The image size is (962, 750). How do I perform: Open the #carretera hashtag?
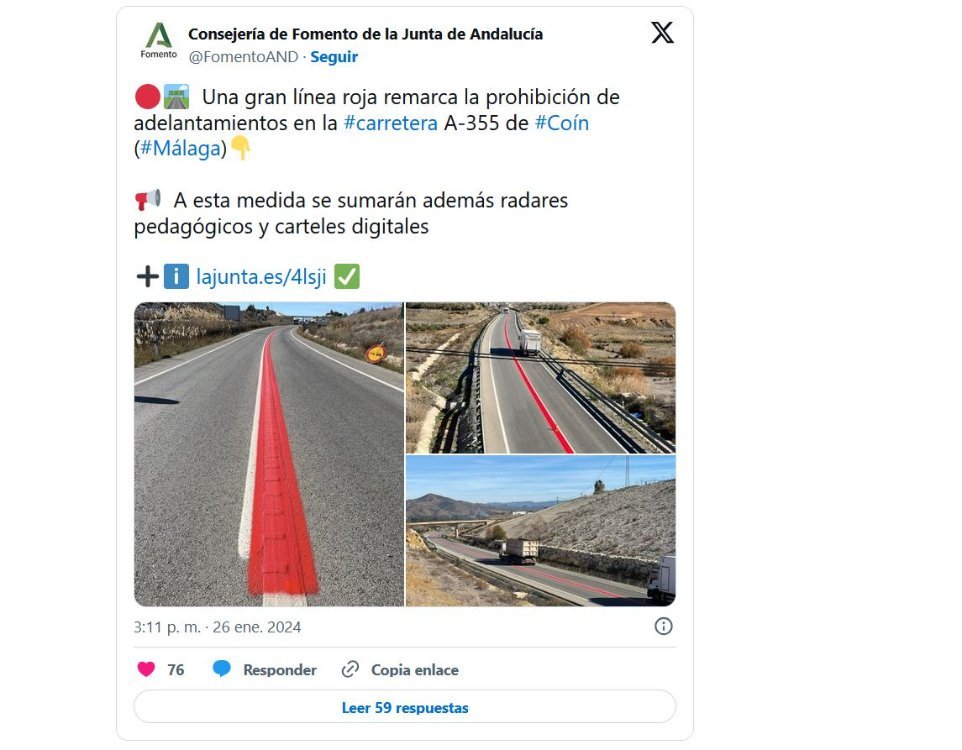tap(390, 123)
